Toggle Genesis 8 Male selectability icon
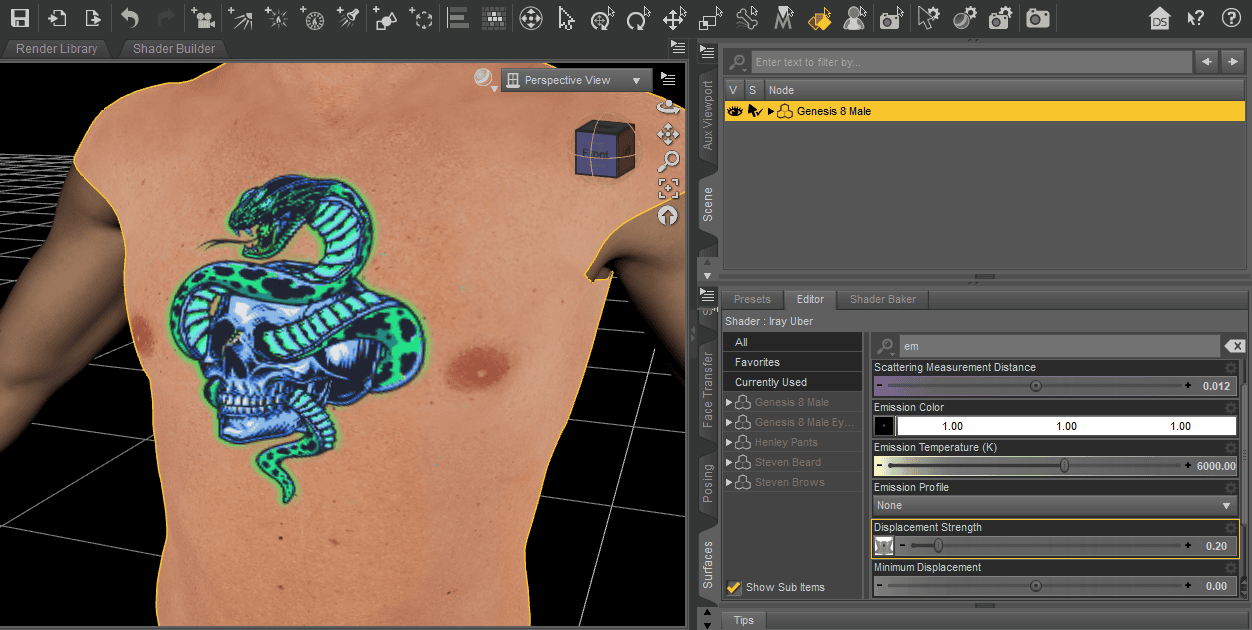1252x630 pixels. click(x=754, y=111)
